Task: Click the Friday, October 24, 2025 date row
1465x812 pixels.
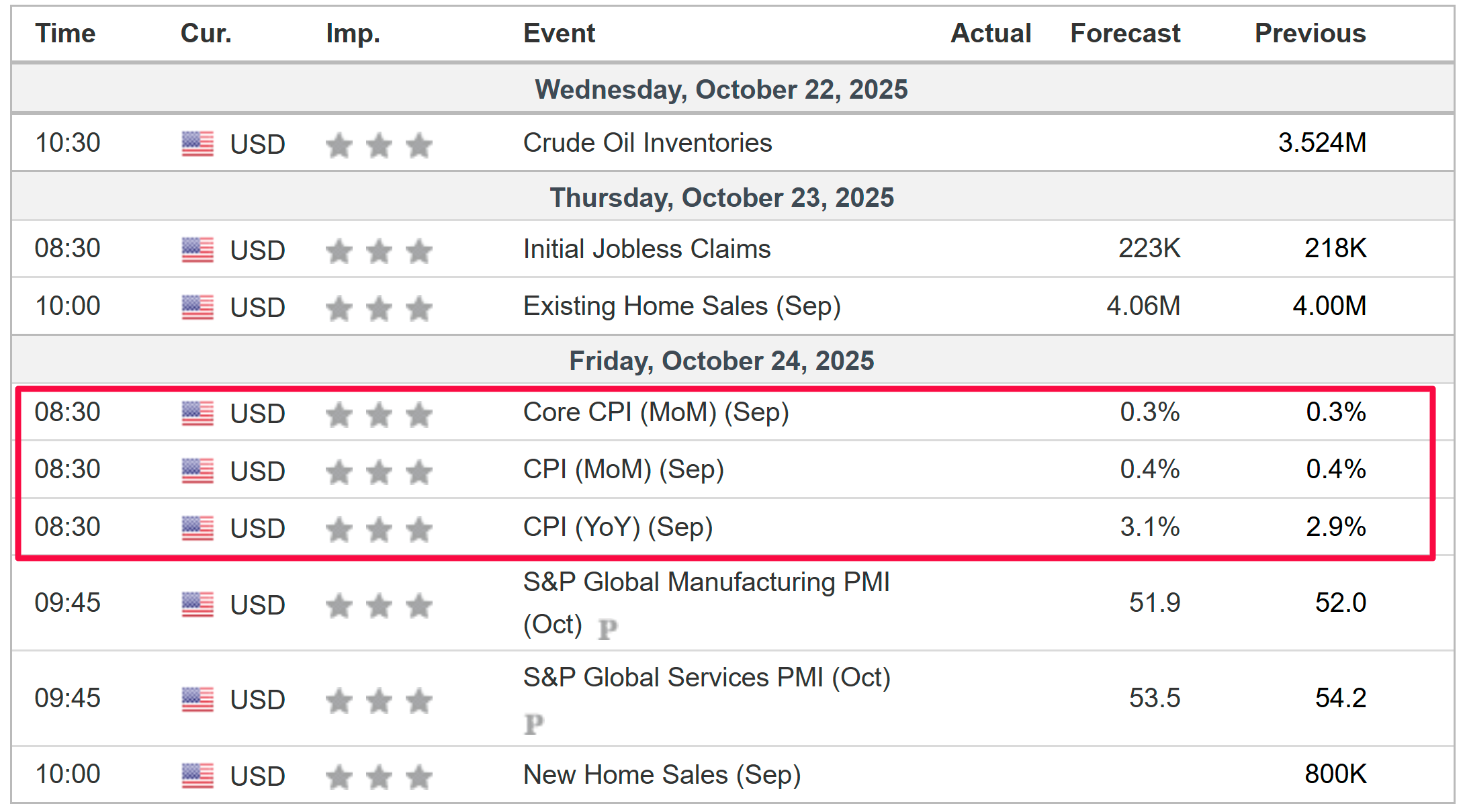Action: 721,361
